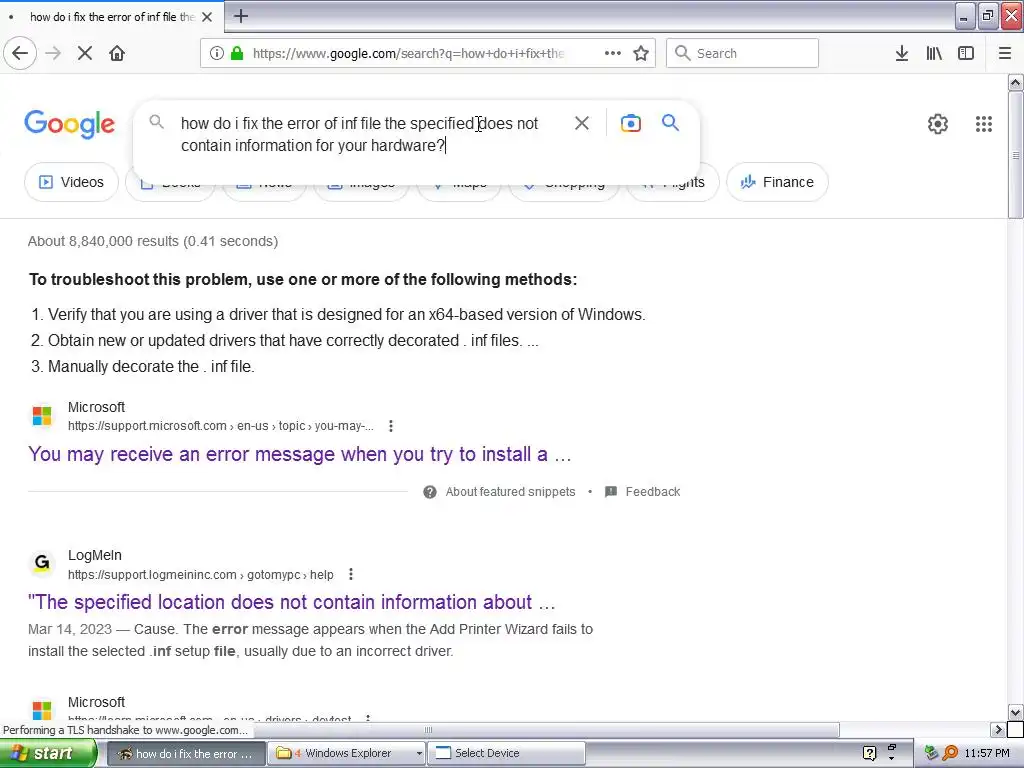Filter results by Videos
This screenshot has width=1024, height=768.
72,182
